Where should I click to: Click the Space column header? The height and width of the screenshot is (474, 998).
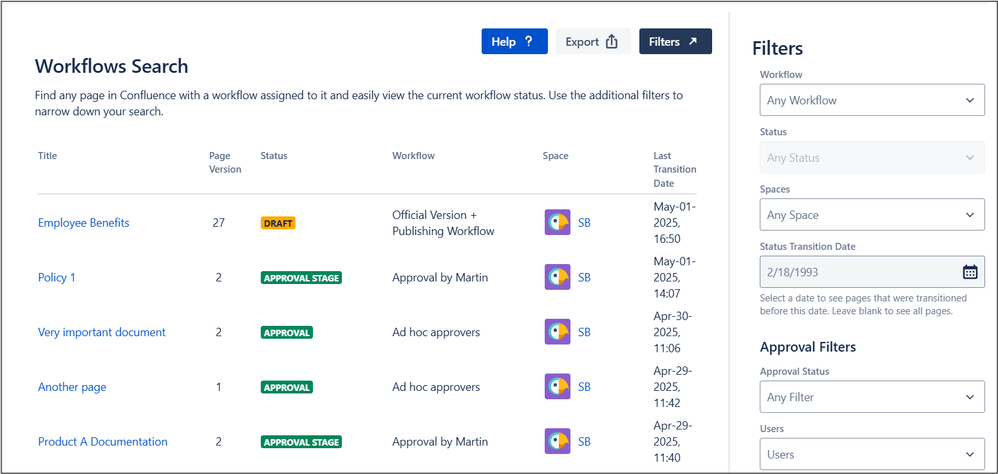click(556, 155)
